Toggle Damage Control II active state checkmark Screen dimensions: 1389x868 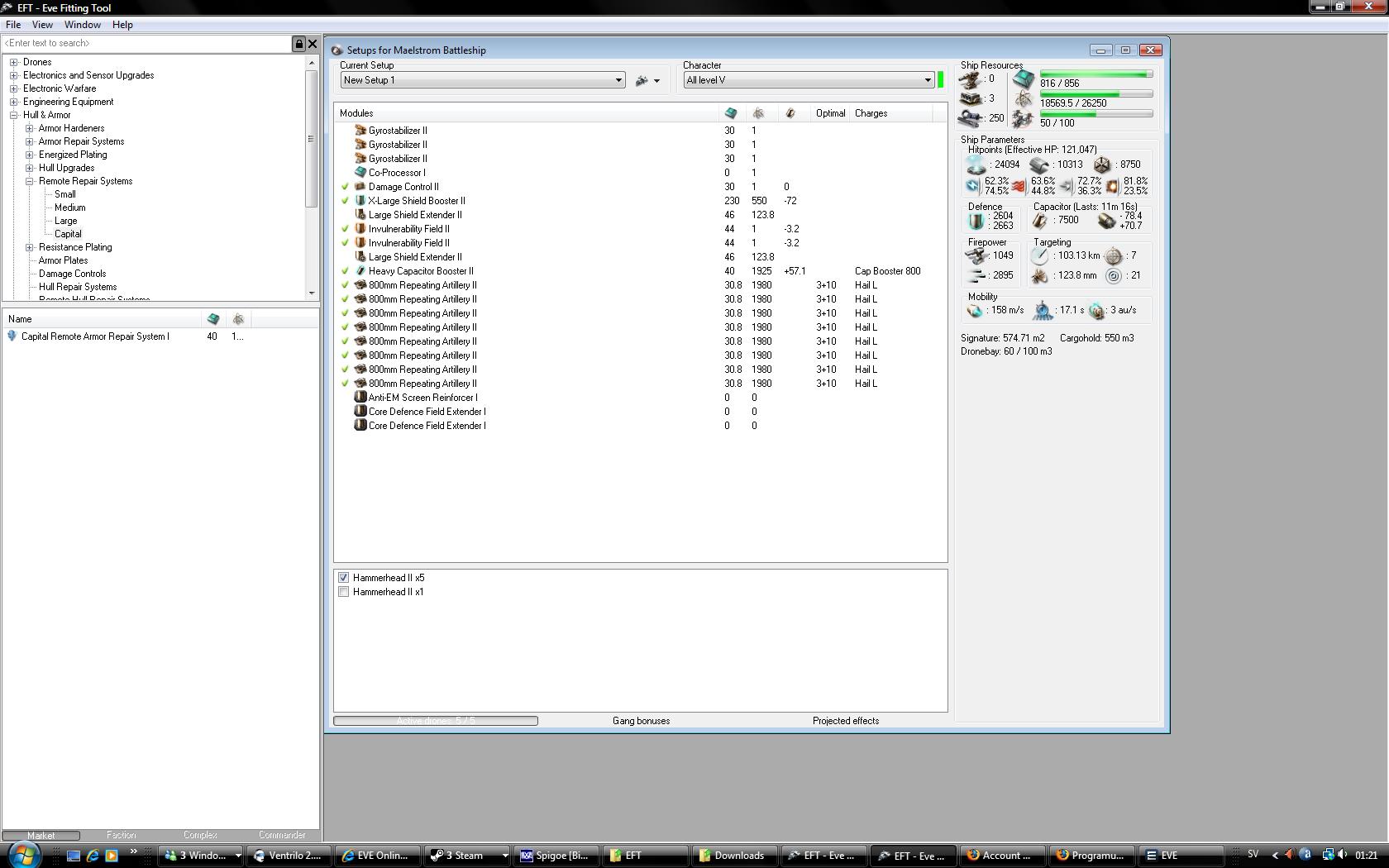click(x=346, y=187)
